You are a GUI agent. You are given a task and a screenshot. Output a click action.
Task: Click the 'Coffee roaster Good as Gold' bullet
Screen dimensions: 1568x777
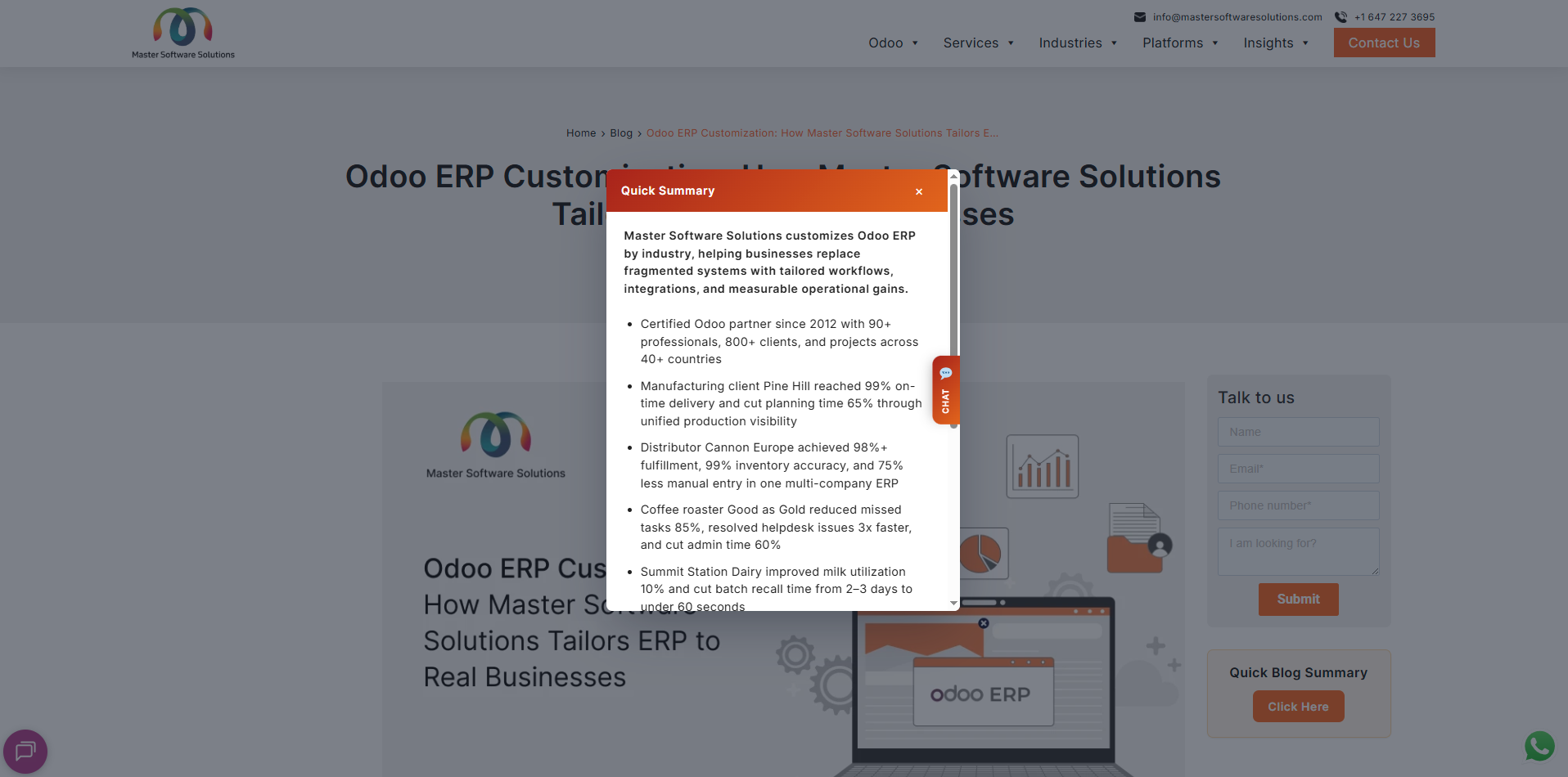[x=776, y=528]
